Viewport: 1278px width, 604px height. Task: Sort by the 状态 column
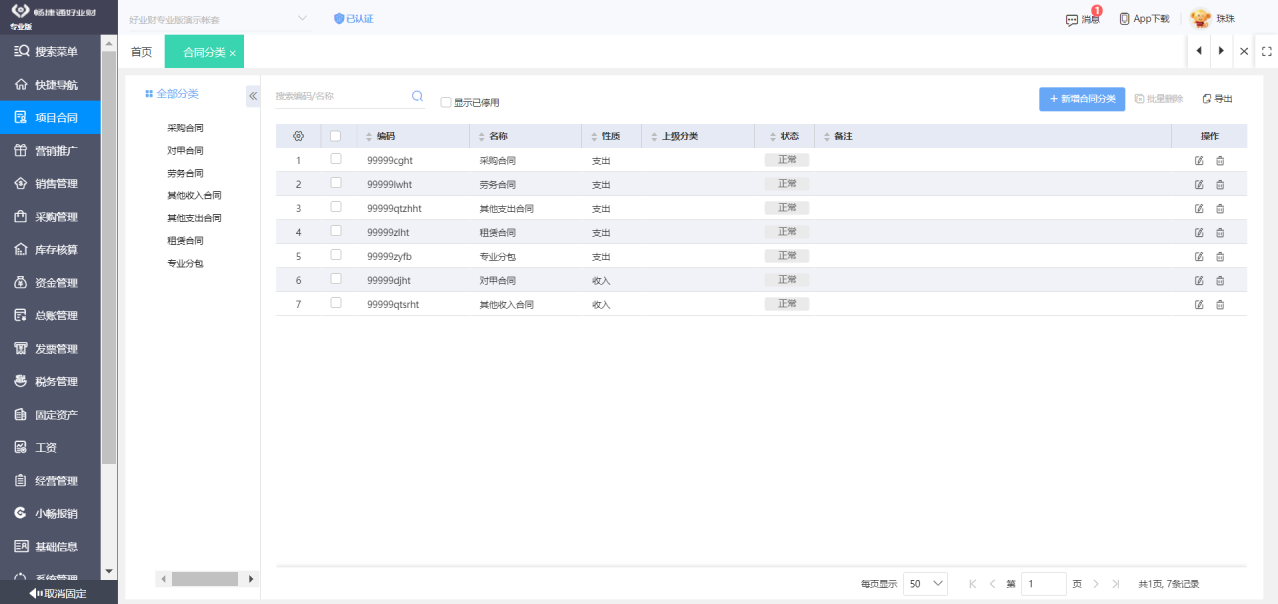pyautogui.click(x=773, y=137)
